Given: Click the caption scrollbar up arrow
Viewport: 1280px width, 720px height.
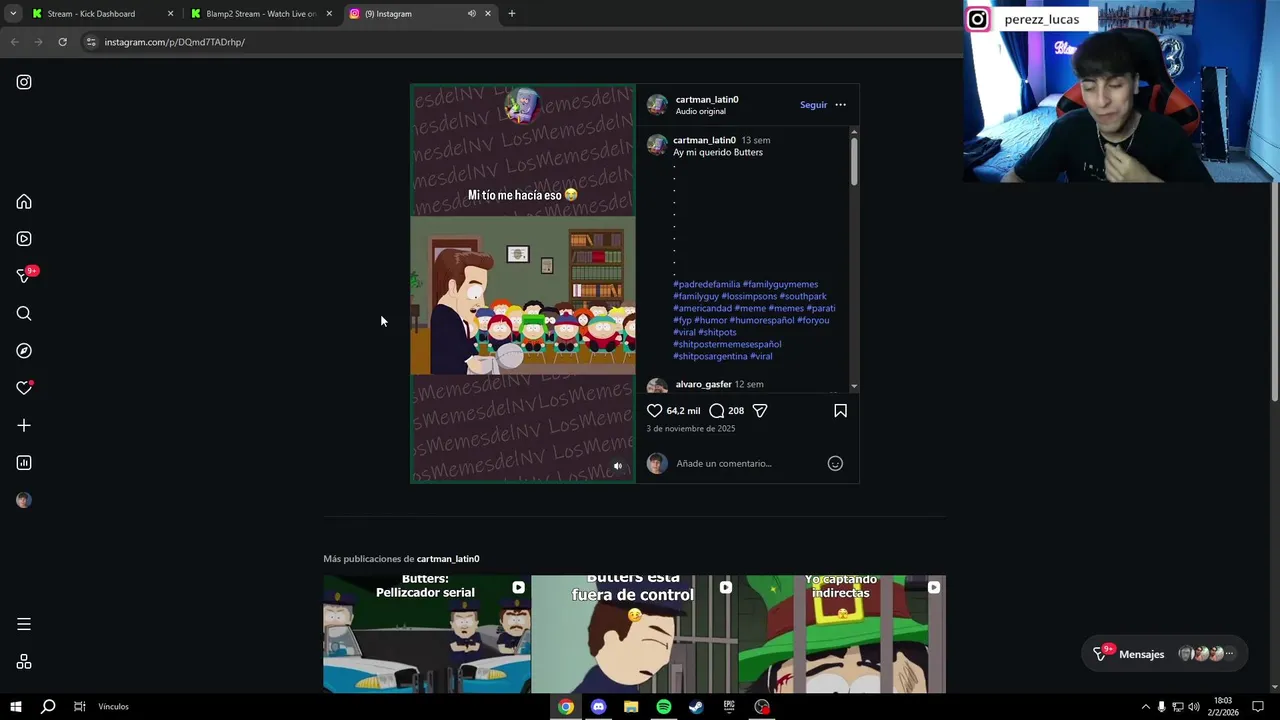Looking at the screenshot, I should (854, 131).
